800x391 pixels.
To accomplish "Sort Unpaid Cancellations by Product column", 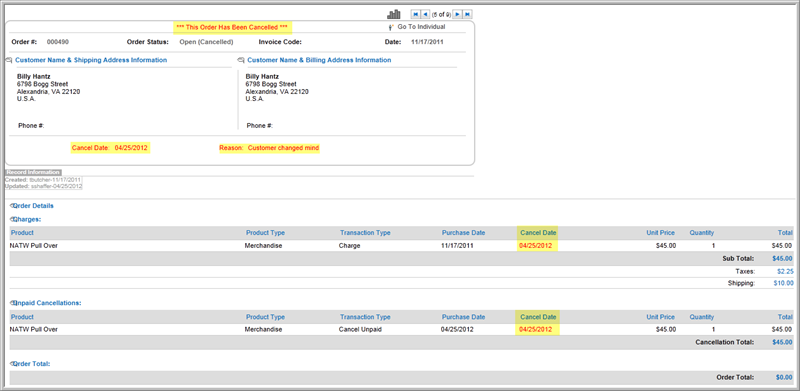I will 22,317.
